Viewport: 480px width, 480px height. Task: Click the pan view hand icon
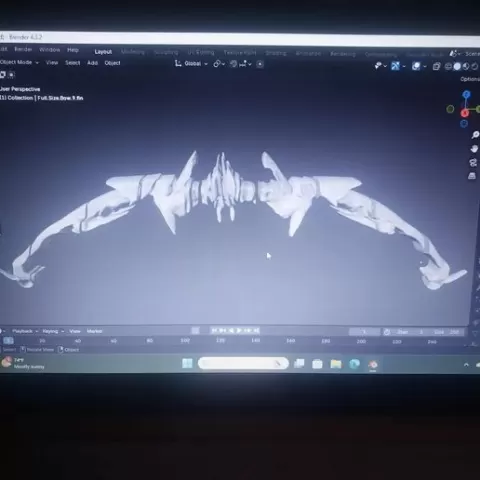point(474,149)
